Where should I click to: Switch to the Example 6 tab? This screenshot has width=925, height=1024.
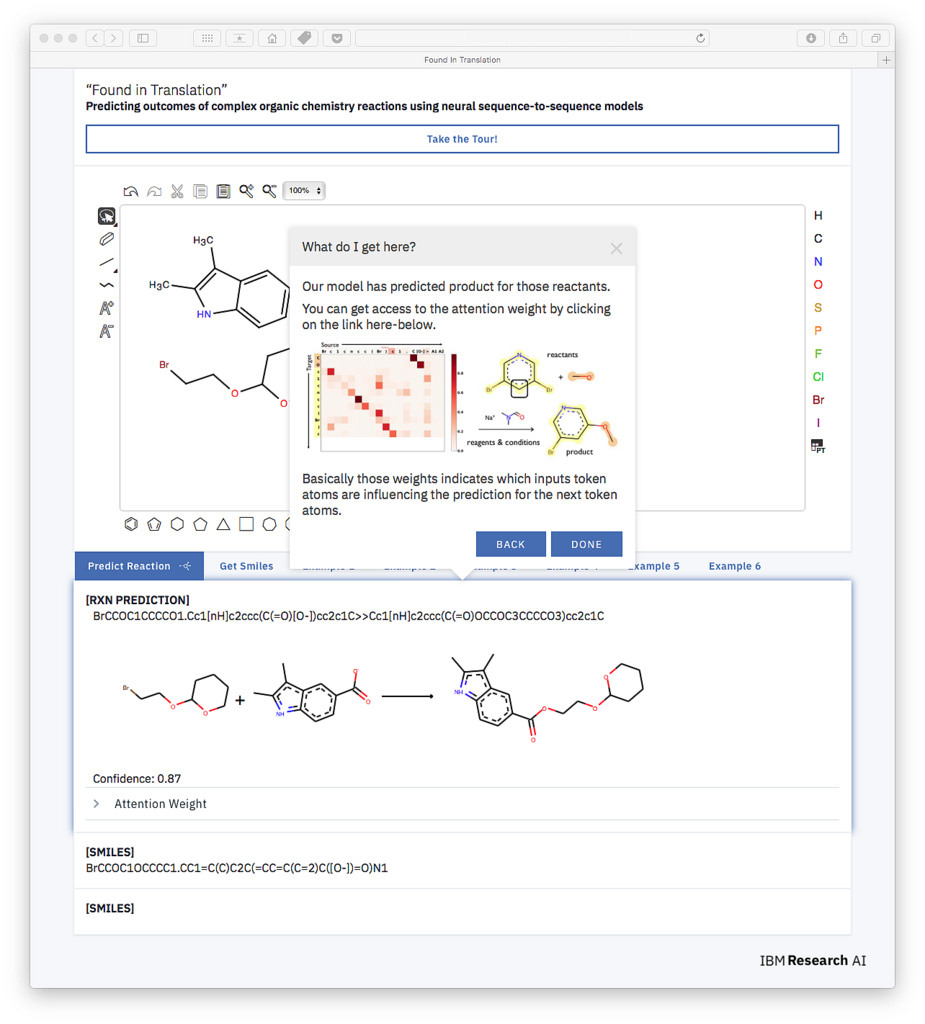734,566
